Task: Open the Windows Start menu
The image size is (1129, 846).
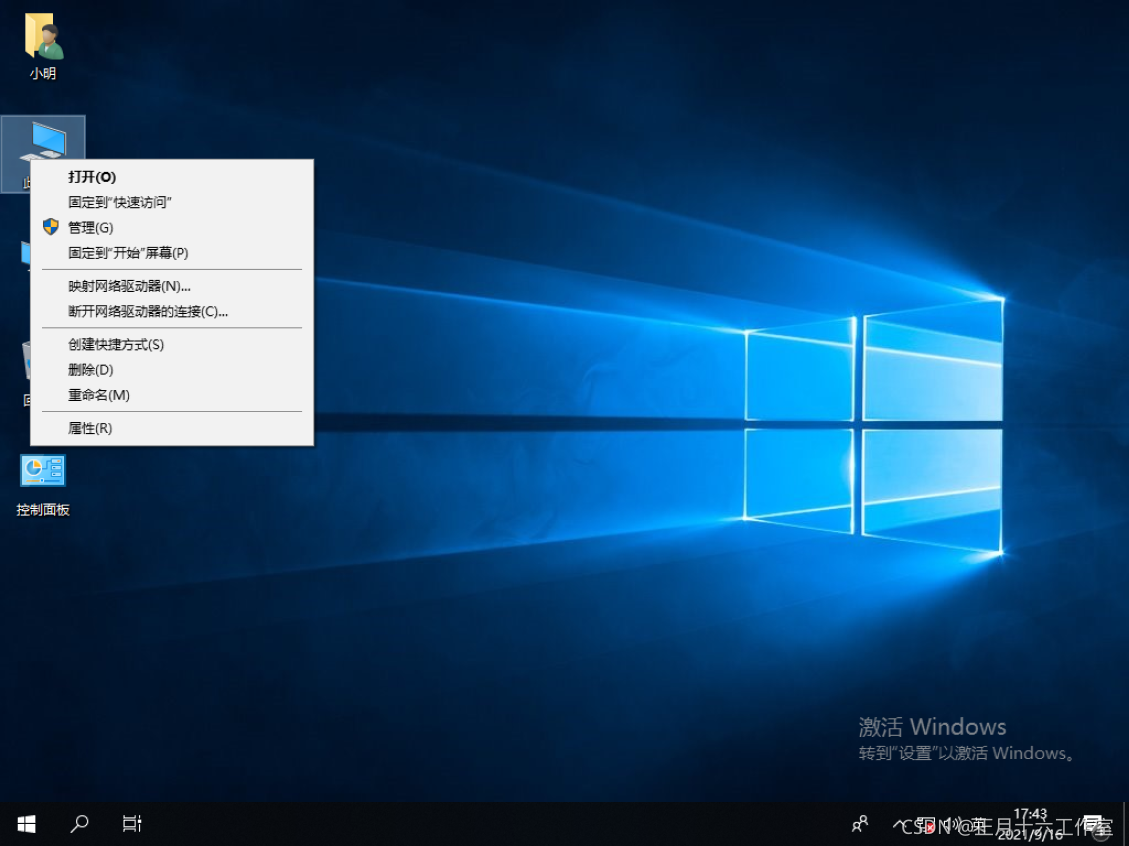Action: [27, 824]
